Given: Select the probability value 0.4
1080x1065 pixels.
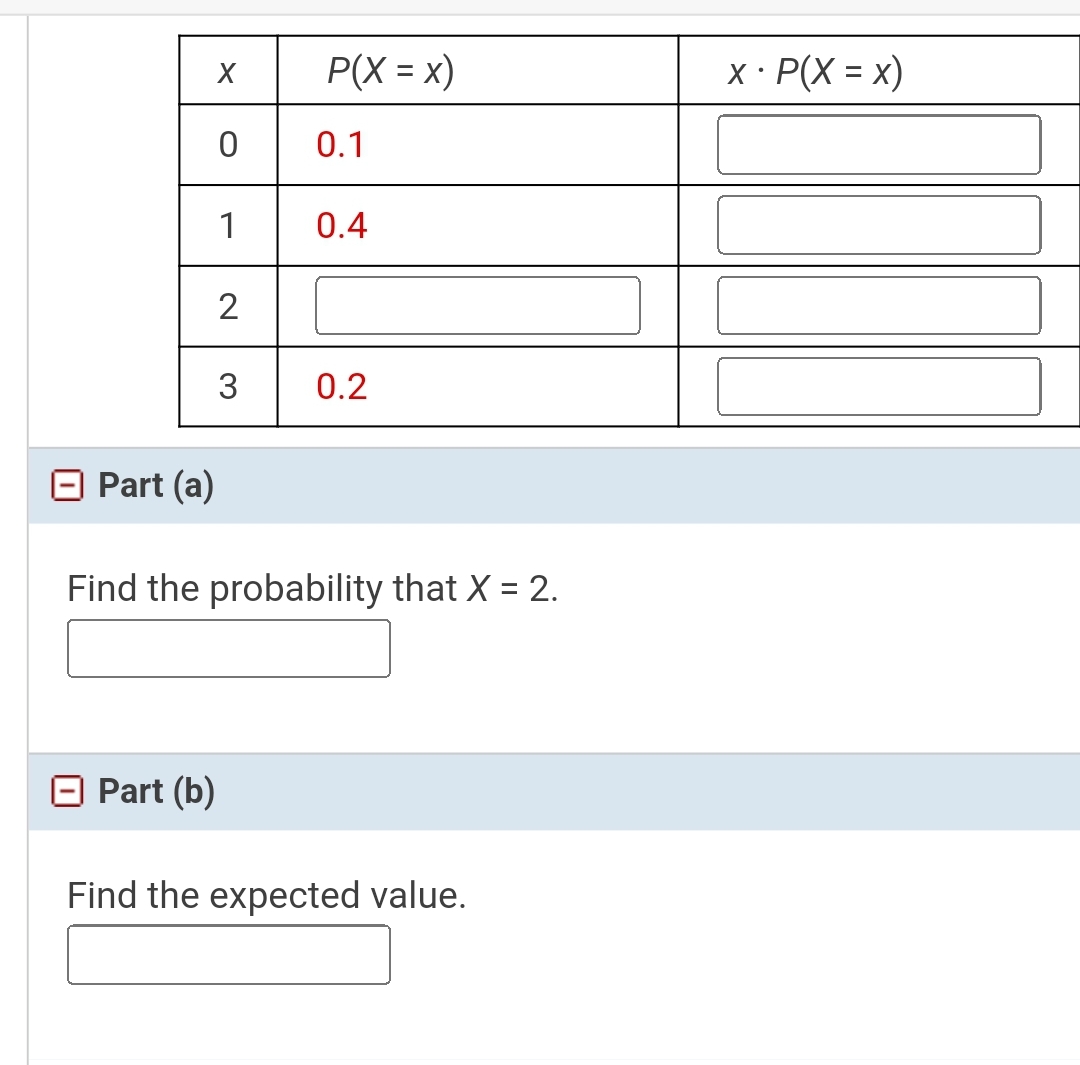Looking at the screenshot, I should point(340,225).
